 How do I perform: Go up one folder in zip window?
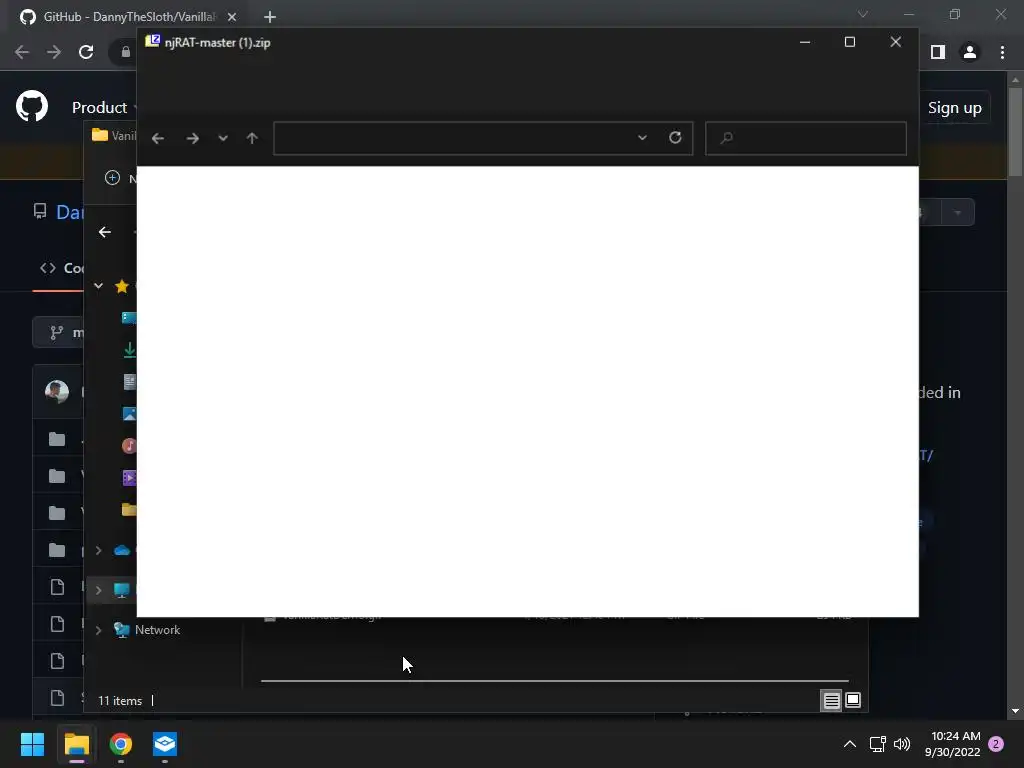click(x=252, y=138)
